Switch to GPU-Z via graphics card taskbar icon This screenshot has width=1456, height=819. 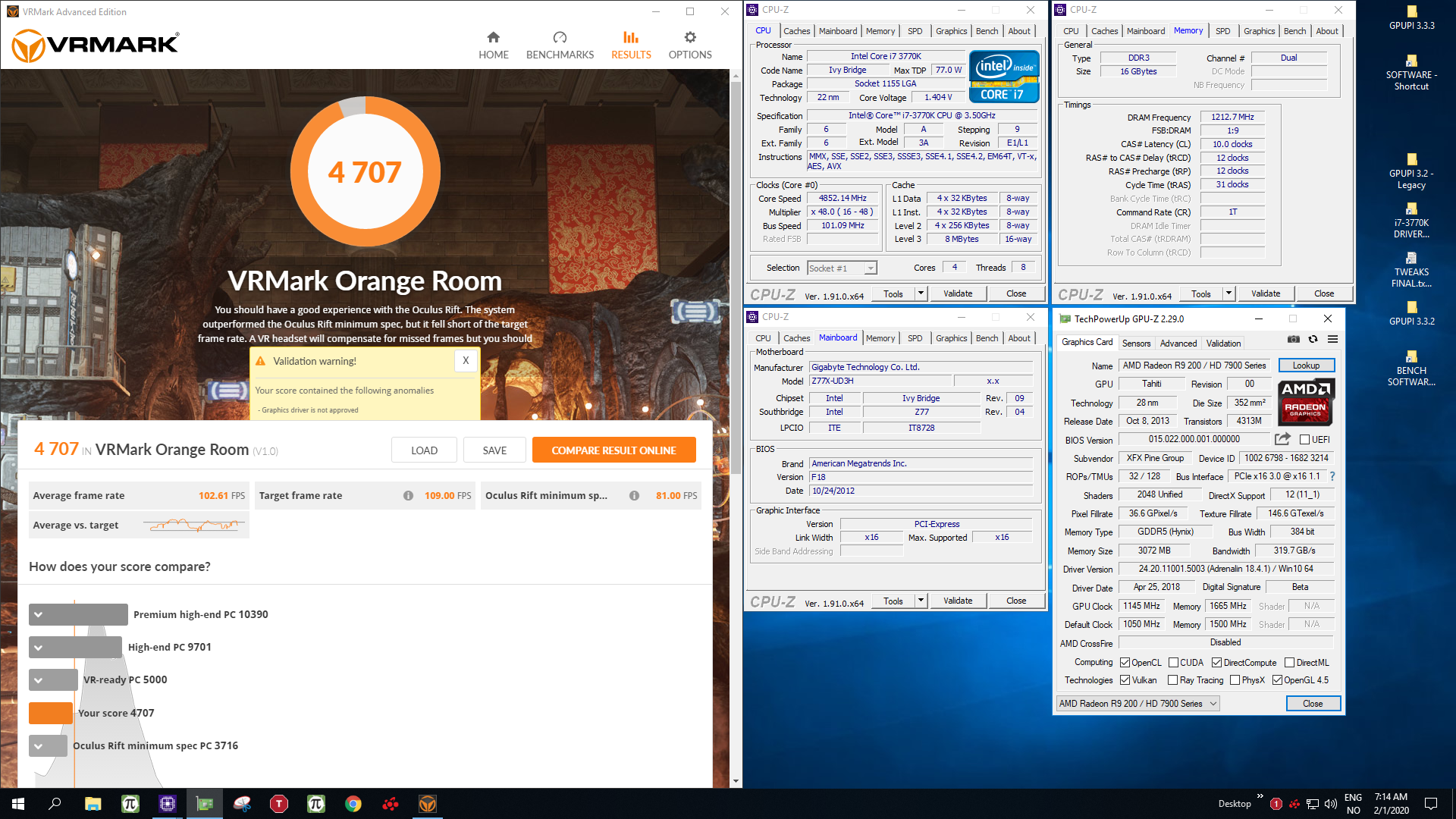point(205,804)
